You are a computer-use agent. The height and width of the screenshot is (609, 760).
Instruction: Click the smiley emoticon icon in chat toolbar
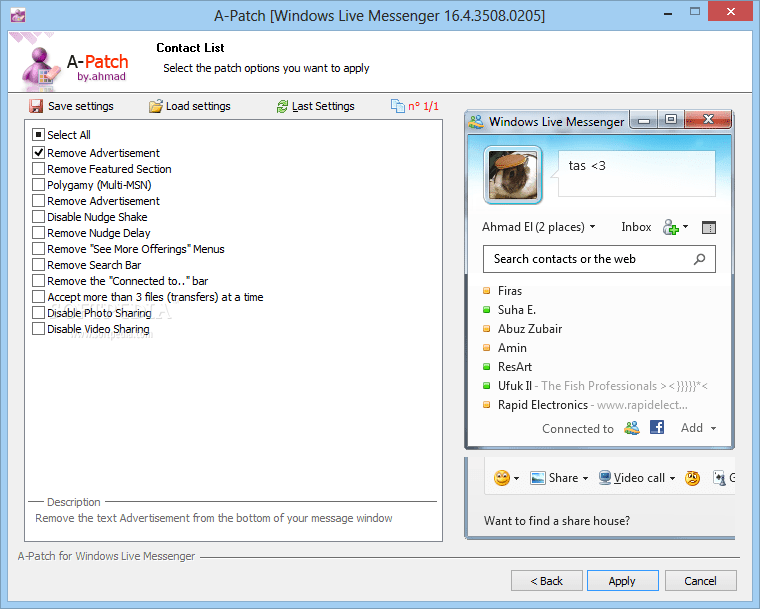[x=502, y=478]
